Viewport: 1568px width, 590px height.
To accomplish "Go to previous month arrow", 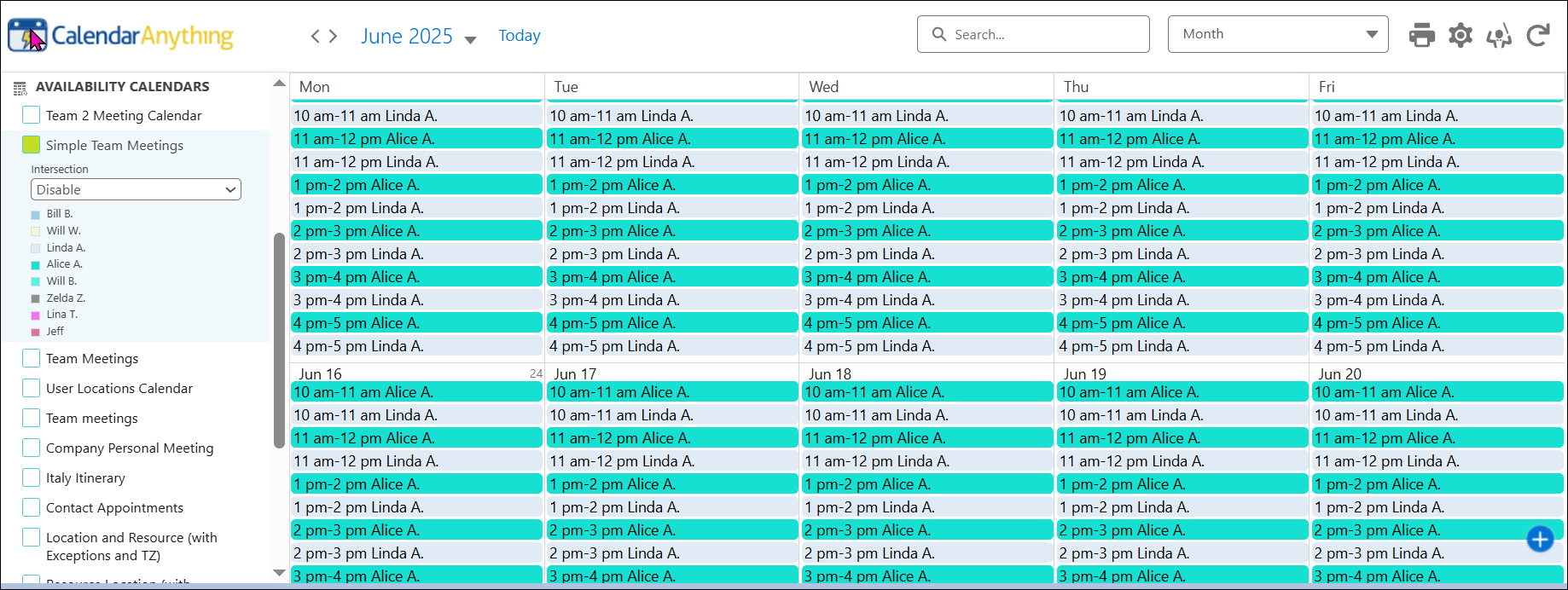I will tap(315, 36).
